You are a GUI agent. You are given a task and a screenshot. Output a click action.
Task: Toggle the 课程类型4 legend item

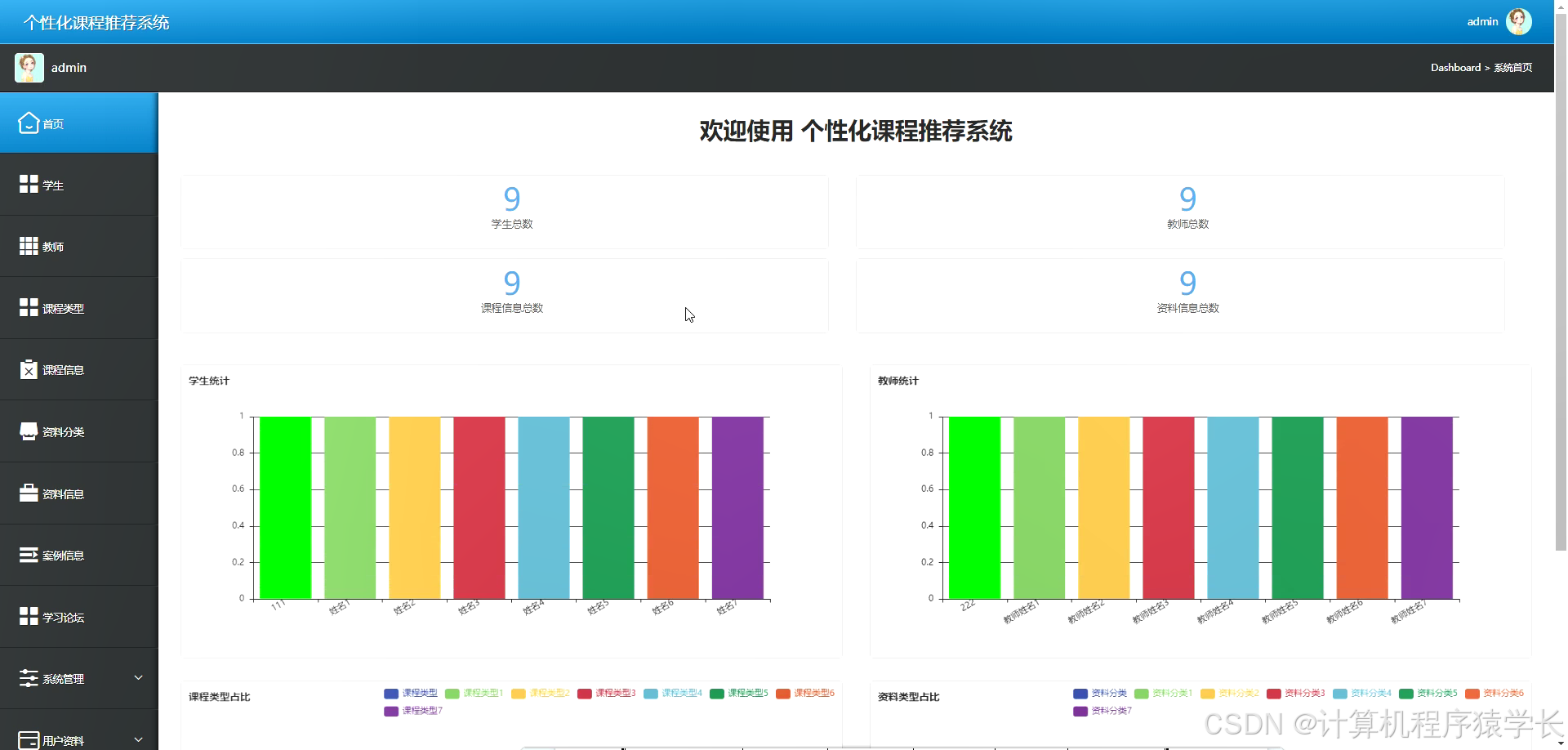pyautogui.click(x=672, y=693)
